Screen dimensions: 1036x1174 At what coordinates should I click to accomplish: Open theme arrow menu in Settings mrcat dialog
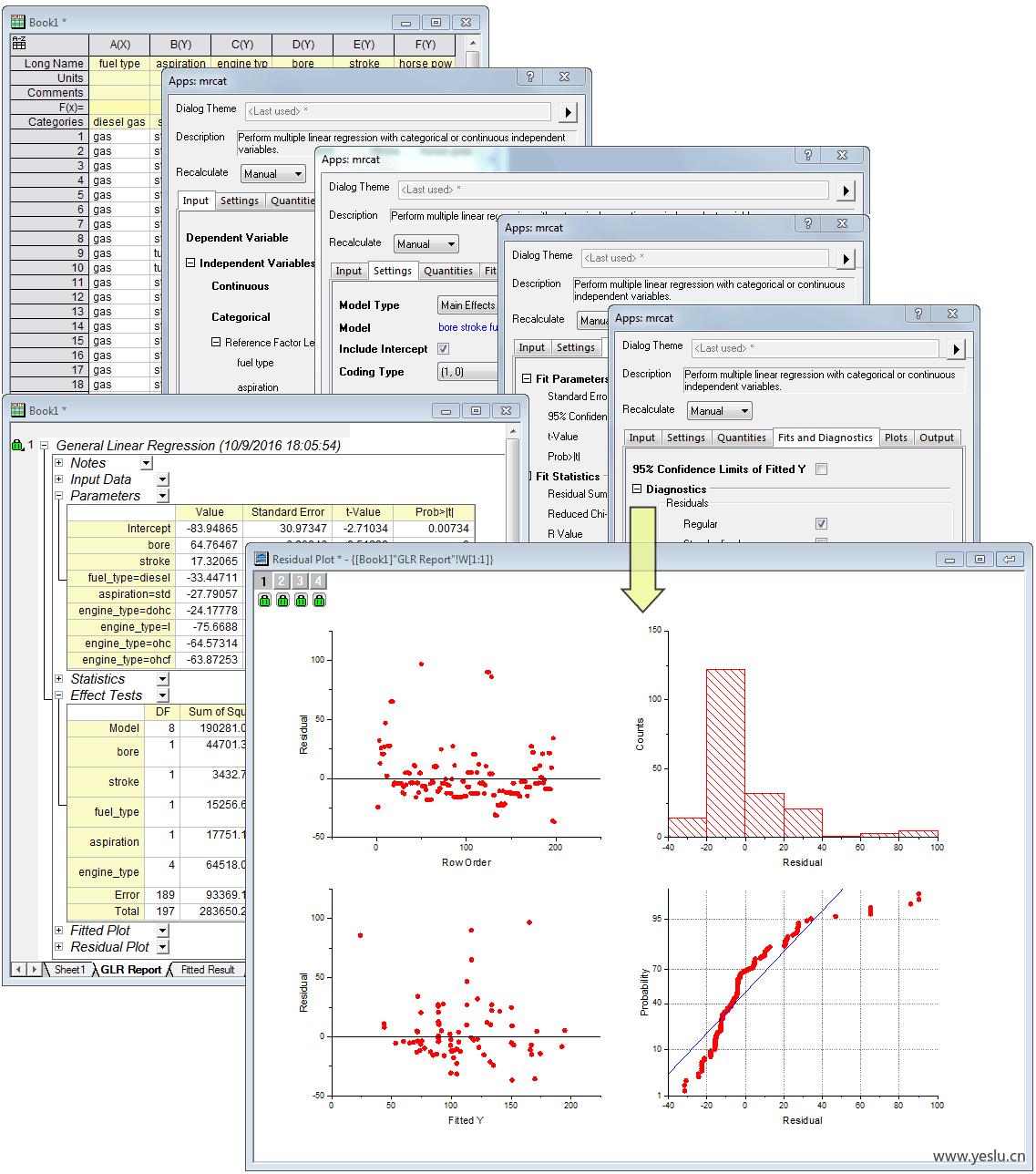click(846, 191)
